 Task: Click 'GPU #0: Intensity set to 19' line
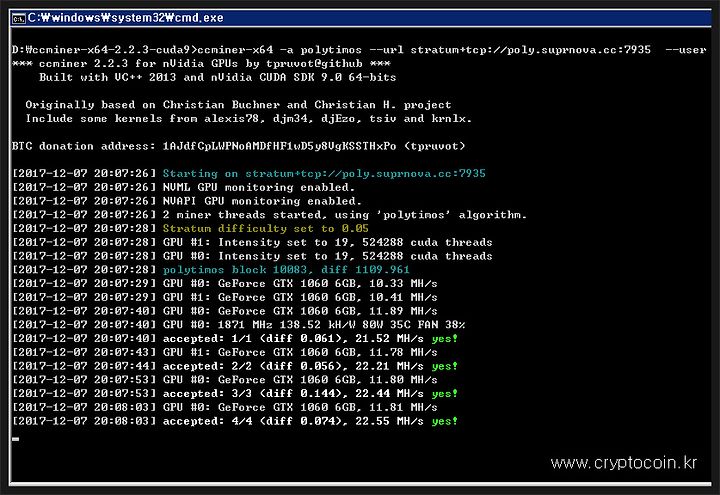pos(253,256)
